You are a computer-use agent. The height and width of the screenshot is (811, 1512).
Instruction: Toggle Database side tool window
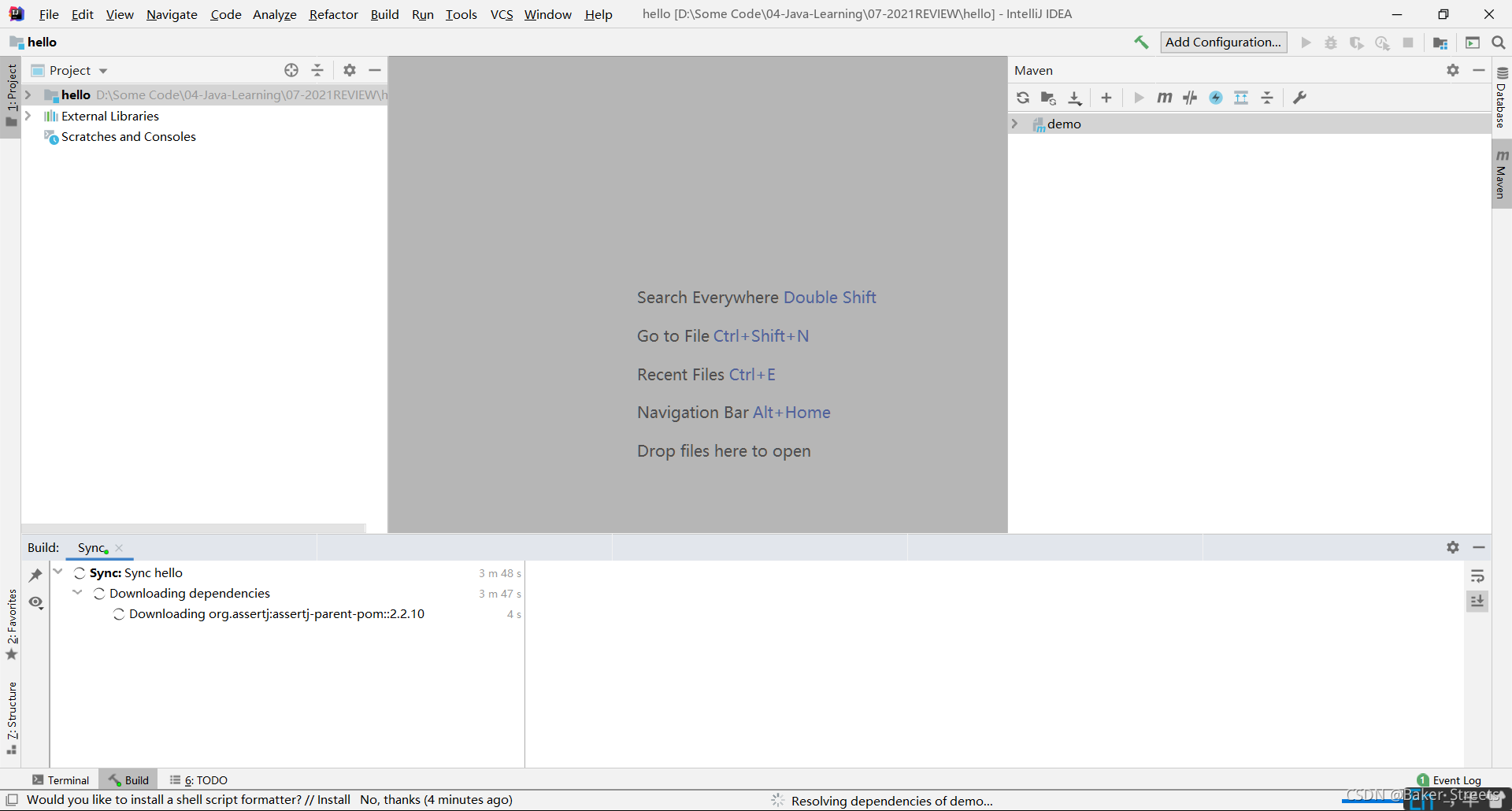pos(1502,97)
